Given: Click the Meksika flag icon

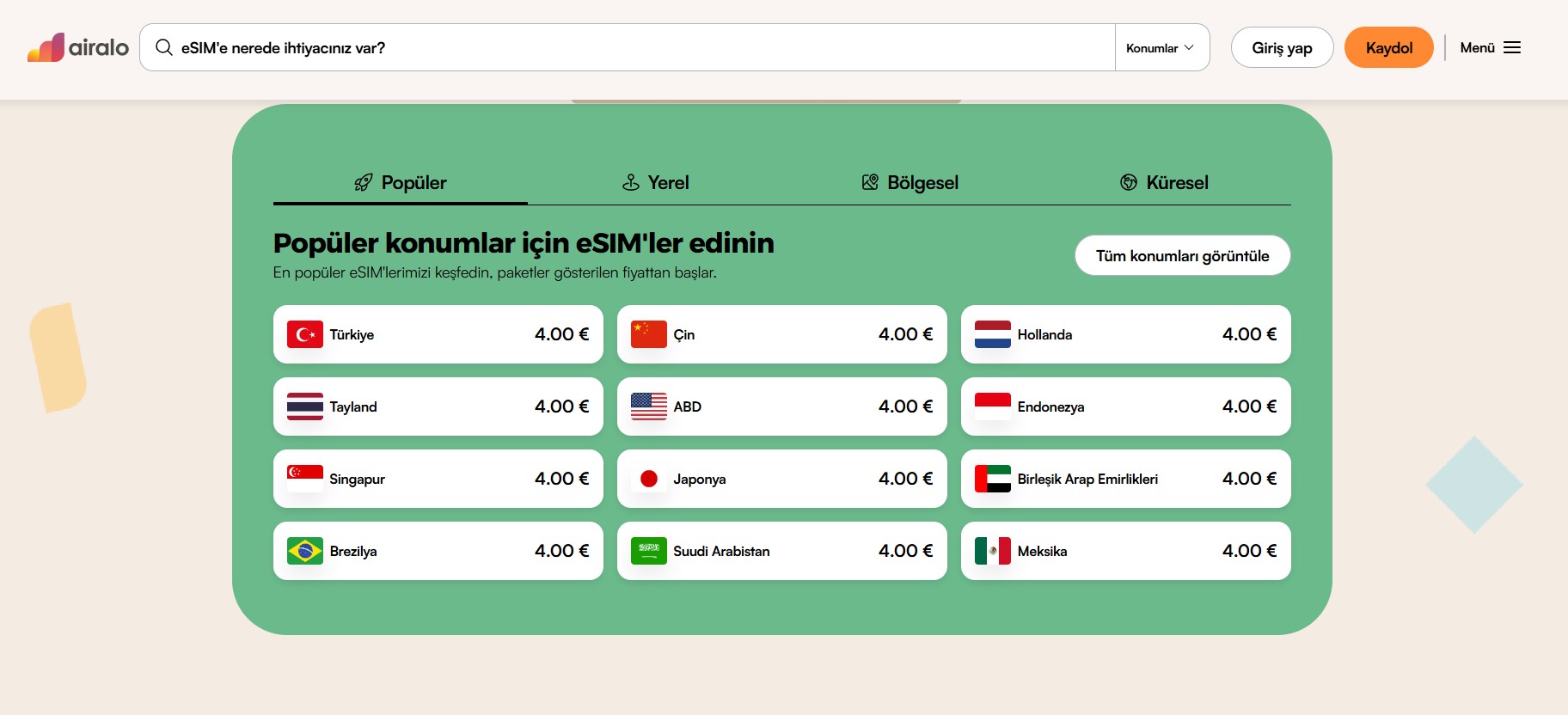Looking at the screenshot, I should tap(992, 551).
